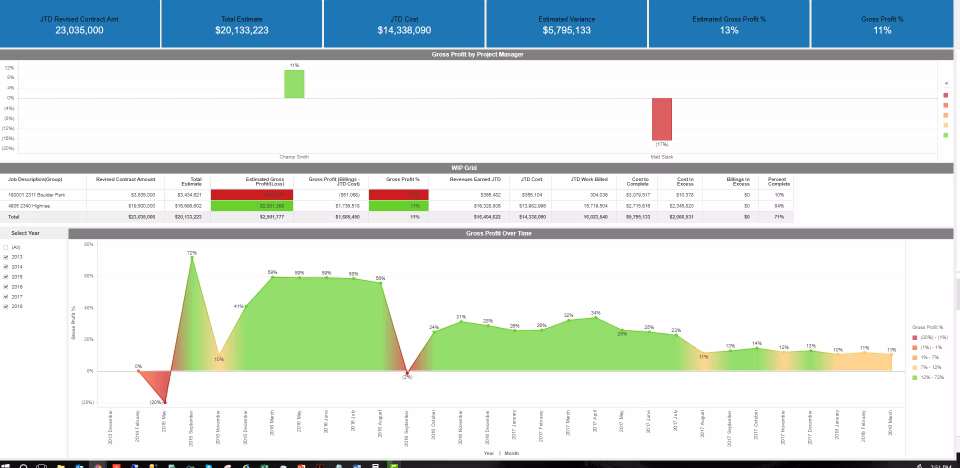Uncheck the 2016 year filter
The image size is (960, 468).
click(x=6, y=287)
